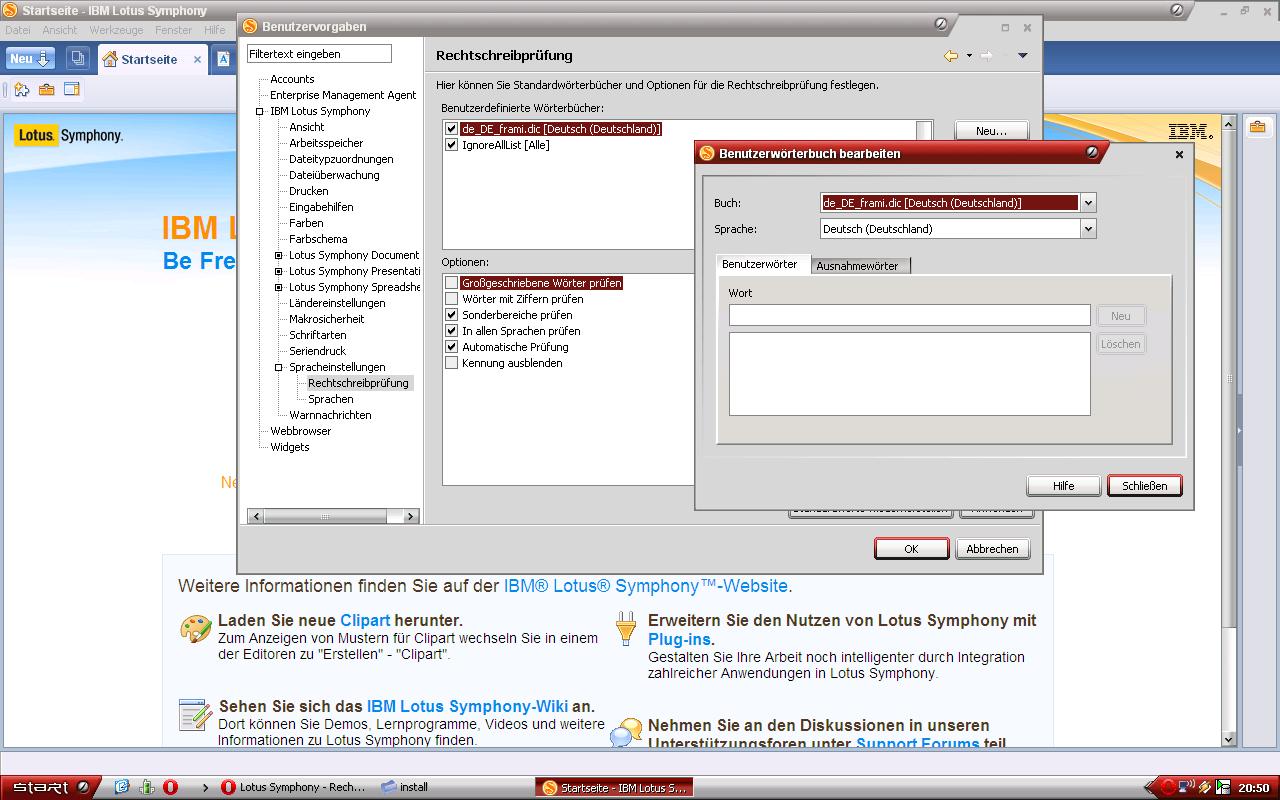This screenshot has width=1280, height=800.
Task: Collapse the Spracheinstellungen tree node
Action: tap(279, 367)
